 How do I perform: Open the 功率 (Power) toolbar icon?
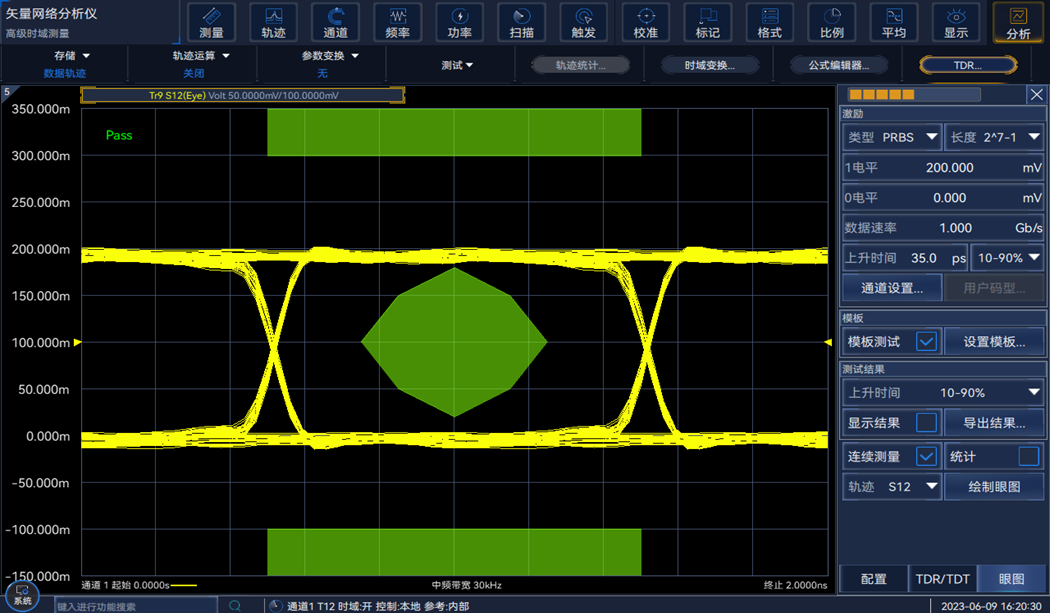pyautogui.click(x=459, y=22)
